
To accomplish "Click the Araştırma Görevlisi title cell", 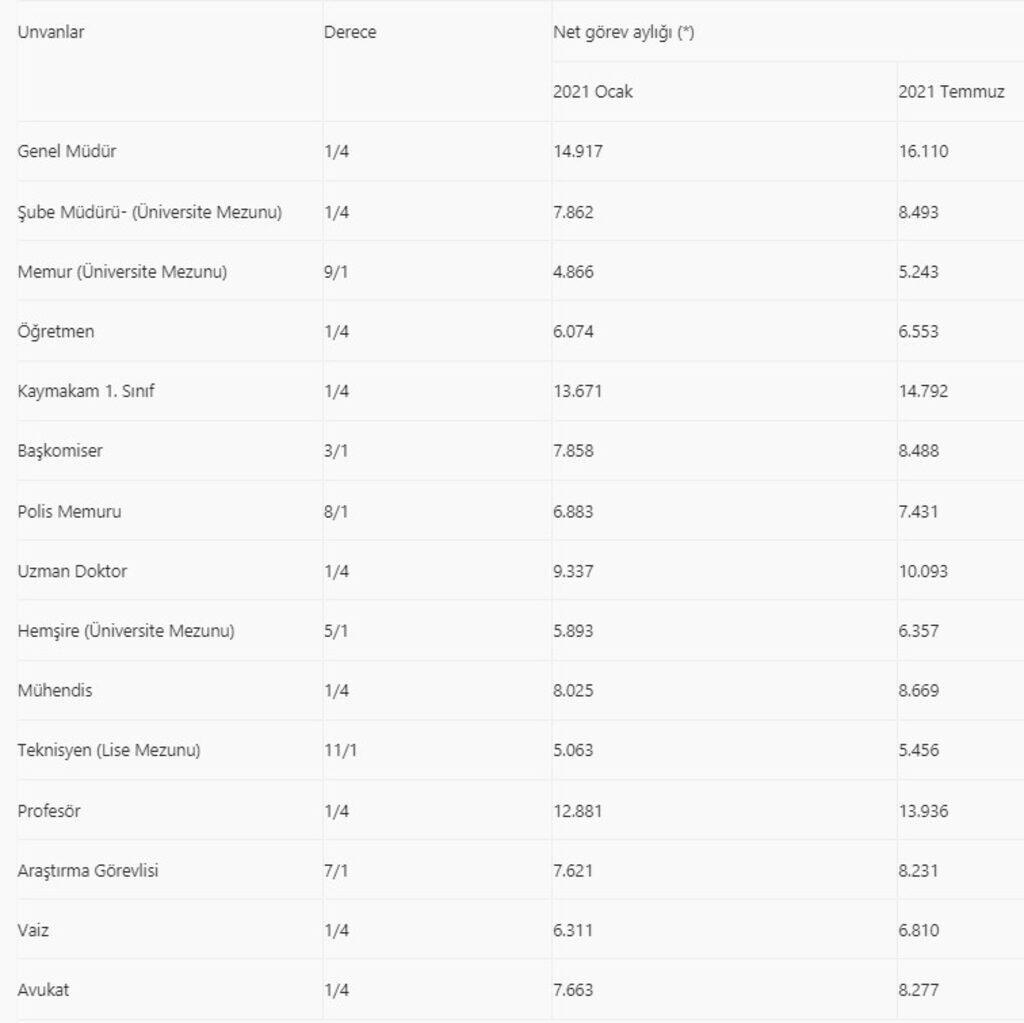I will pyautogui.click(x=88, y=870).
